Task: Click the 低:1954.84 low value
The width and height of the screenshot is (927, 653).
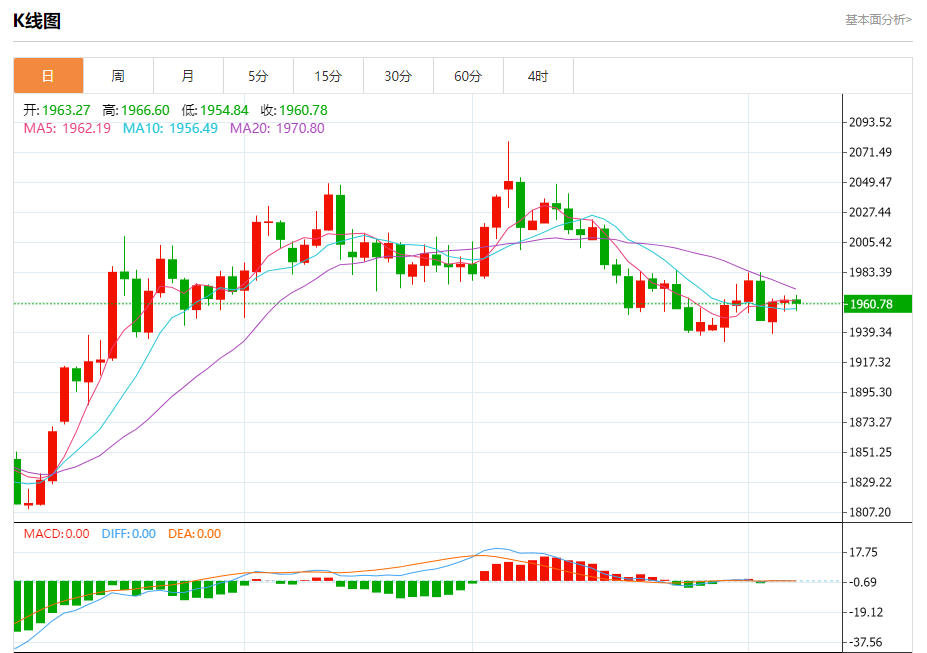Action: click(x=215, y=110)
